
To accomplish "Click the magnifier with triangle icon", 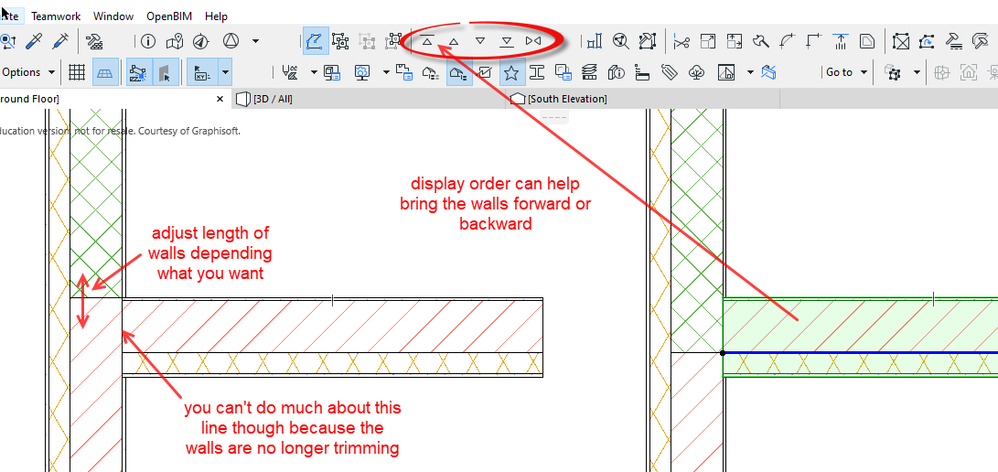I will pos(621,42).
